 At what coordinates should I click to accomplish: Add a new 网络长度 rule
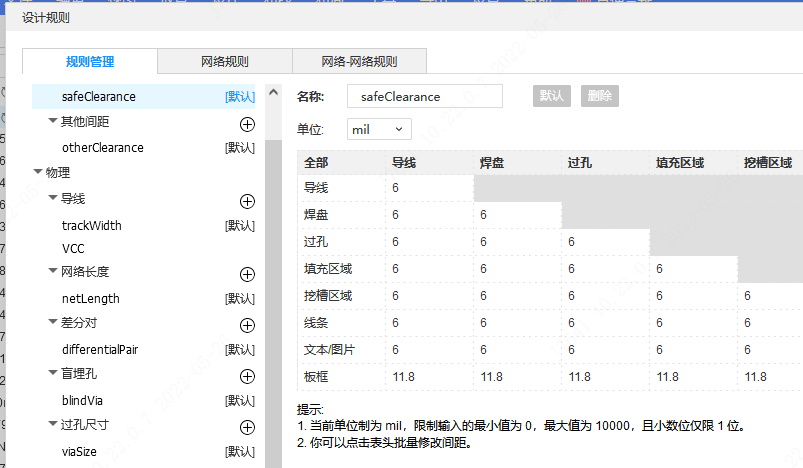(x=247, y=273)
